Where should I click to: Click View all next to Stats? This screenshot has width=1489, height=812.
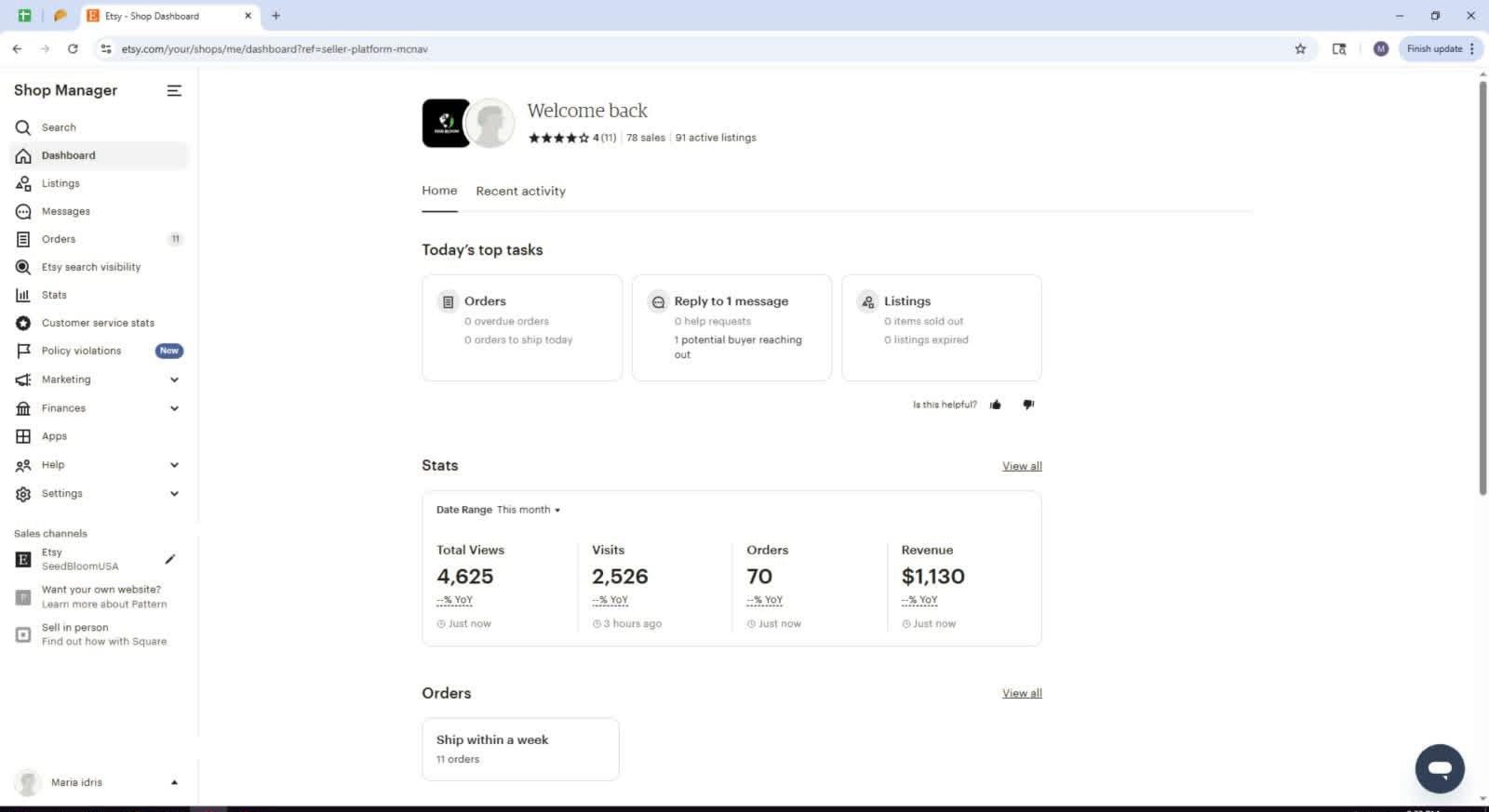click(x=1021, y=466)
